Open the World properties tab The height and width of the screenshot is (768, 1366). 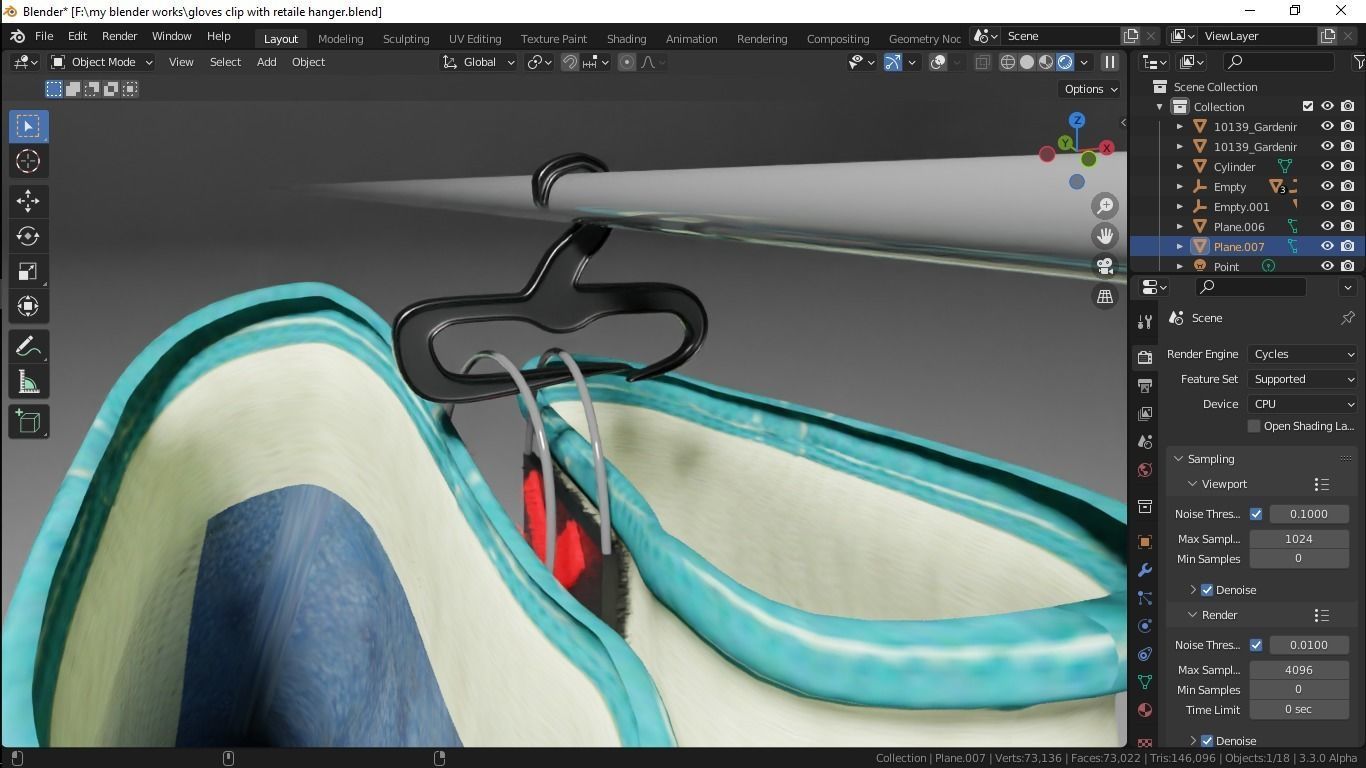1145,470
